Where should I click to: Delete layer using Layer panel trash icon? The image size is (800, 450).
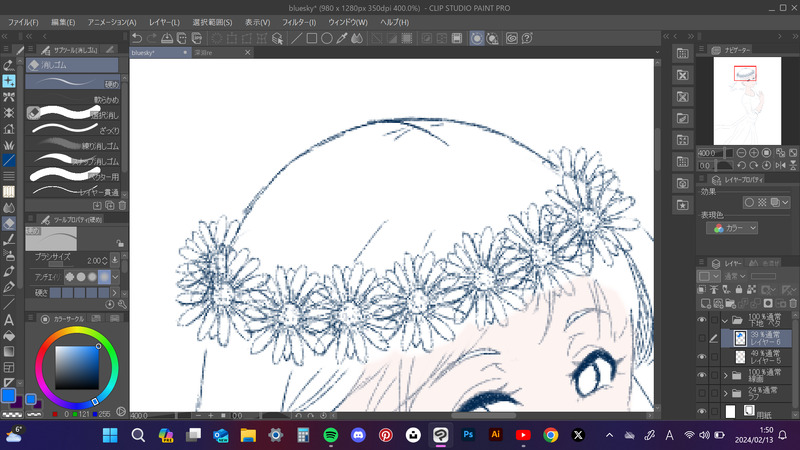793,304
